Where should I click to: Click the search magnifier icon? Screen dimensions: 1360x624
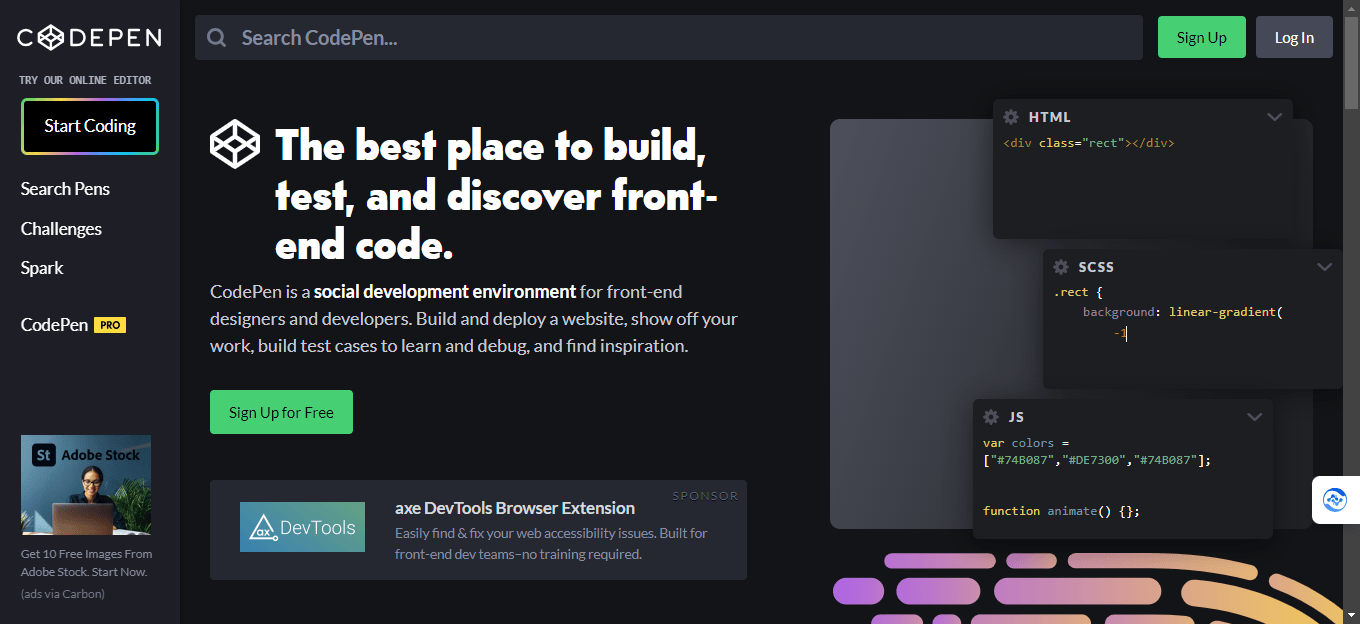pyautogui.click(x=216, y=37)
